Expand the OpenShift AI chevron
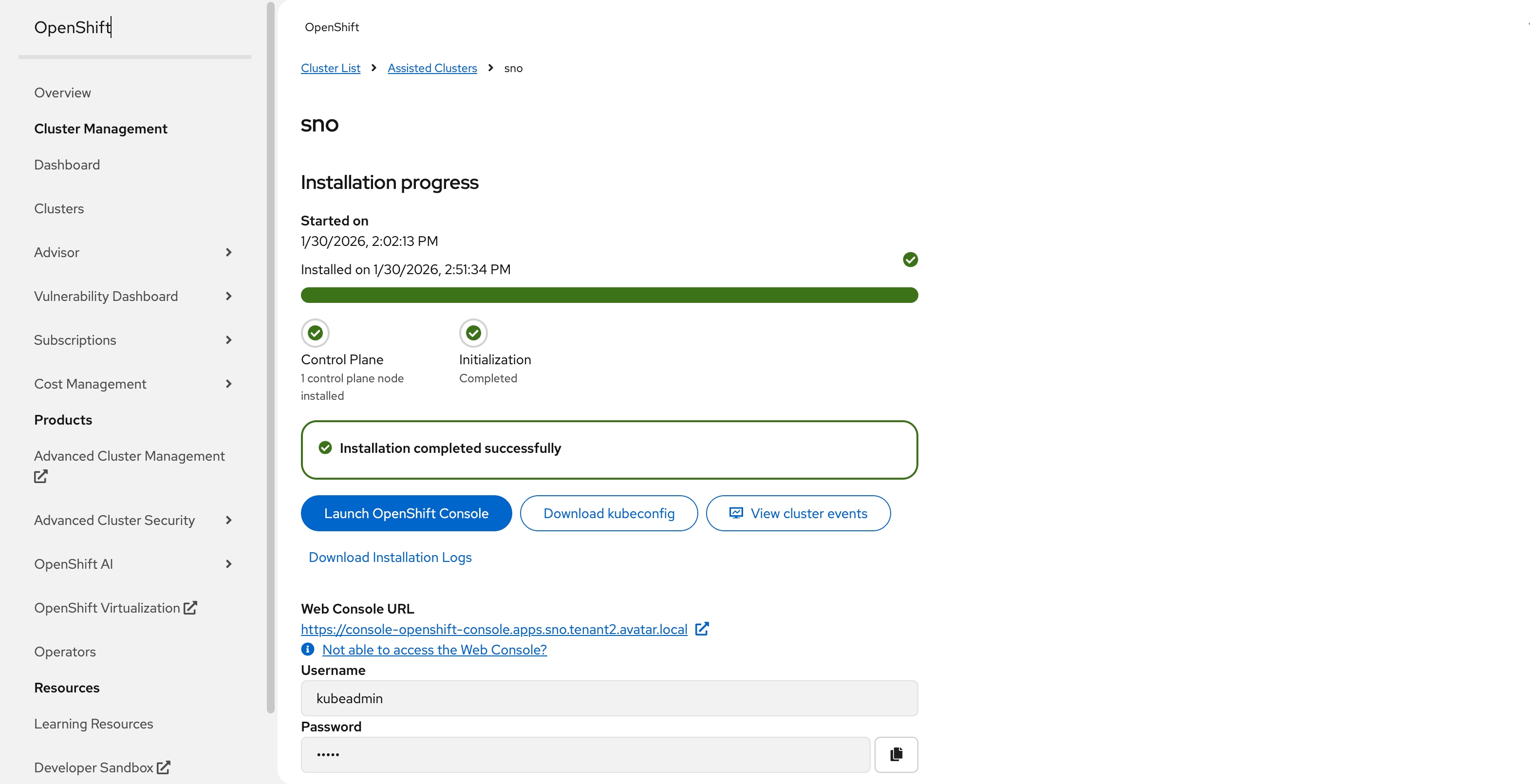The width and height of the screenshot is (1530, 784). click(x=229, y=563)
